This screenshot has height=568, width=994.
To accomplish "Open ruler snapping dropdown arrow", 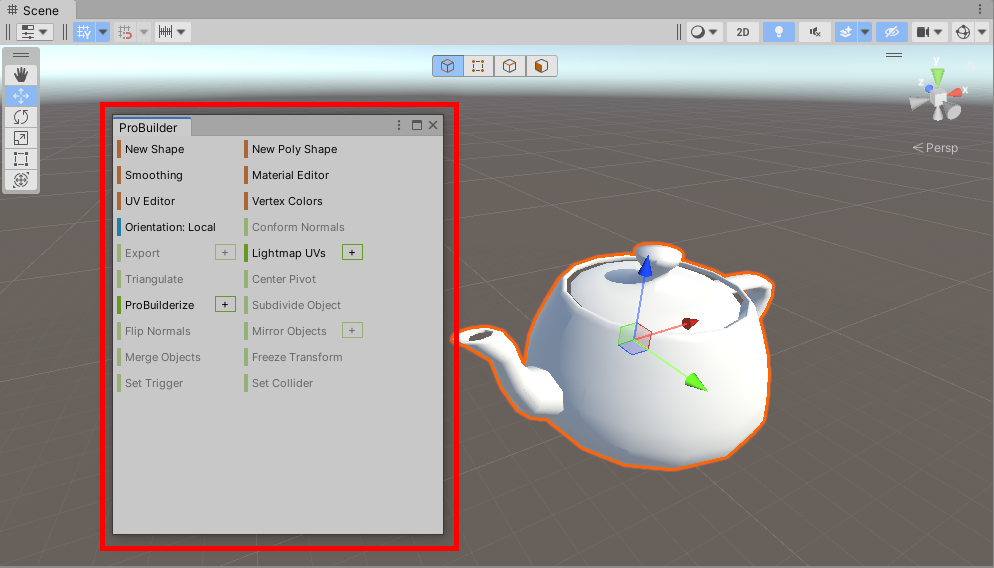I will point(181,32).
